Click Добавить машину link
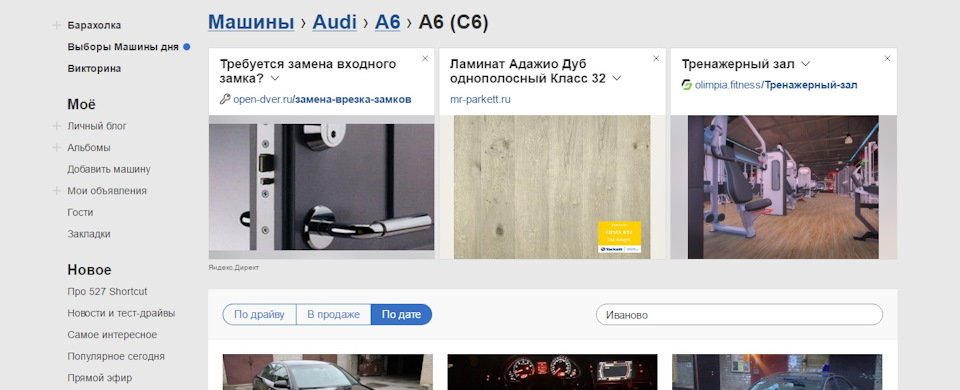 [109, 169]
